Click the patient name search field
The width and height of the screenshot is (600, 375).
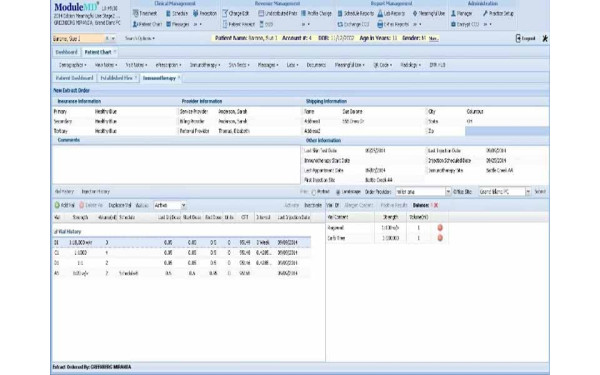78,38
